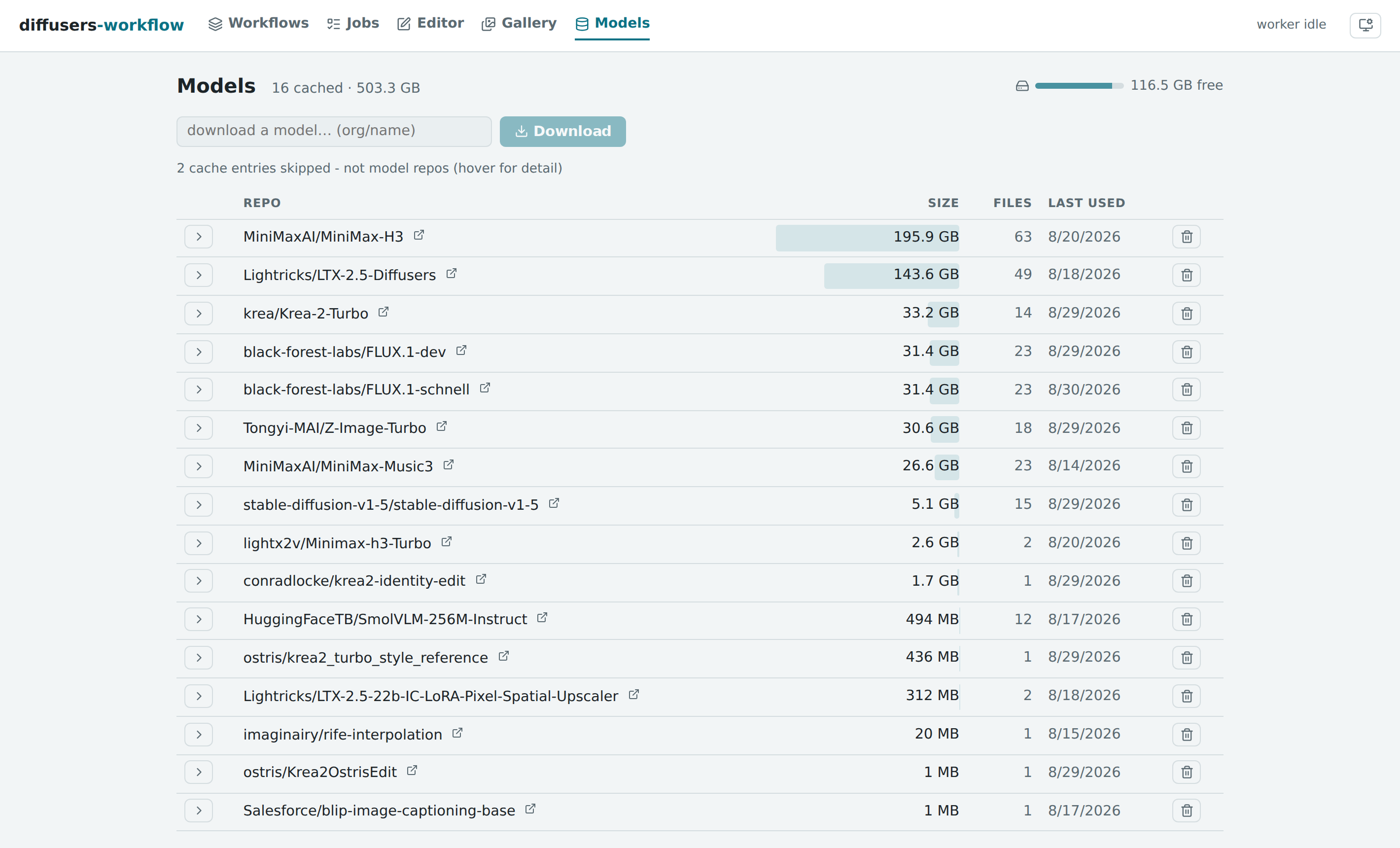This screenshot has width=1400, height=848.
Task: Delete the MiniMaxAI/MiniMax-H3 model
Action: point(1187,237)
